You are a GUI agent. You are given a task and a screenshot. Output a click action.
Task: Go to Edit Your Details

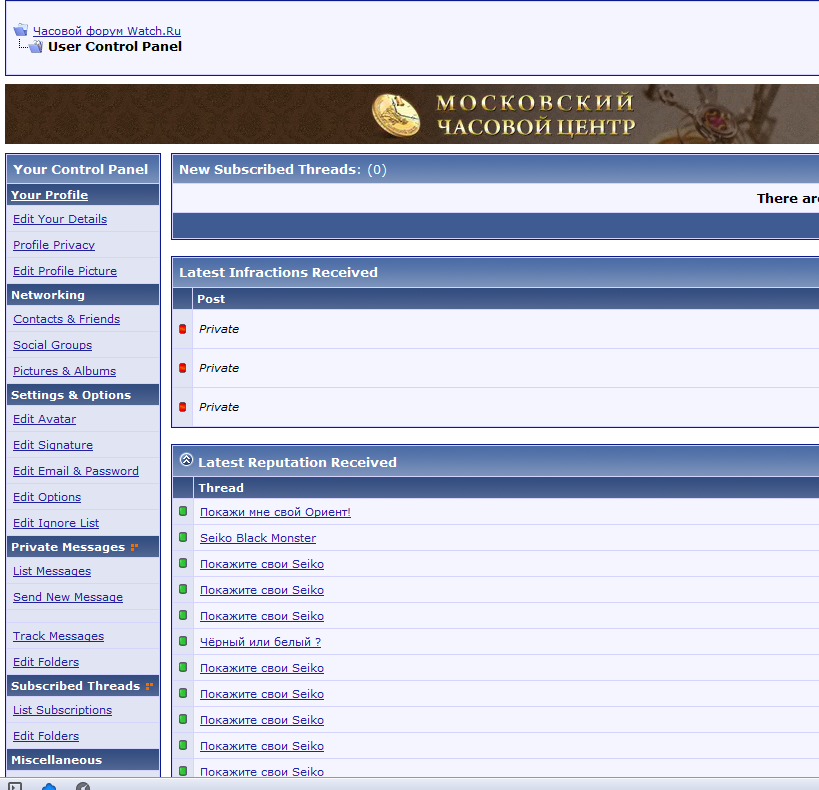pos(60,219)
